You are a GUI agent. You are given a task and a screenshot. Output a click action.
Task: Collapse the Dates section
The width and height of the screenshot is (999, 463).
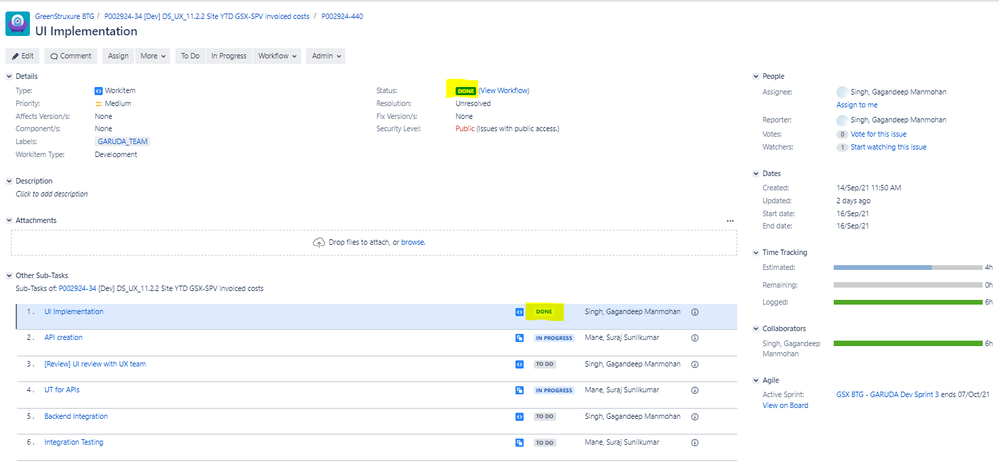coord(756,173)
